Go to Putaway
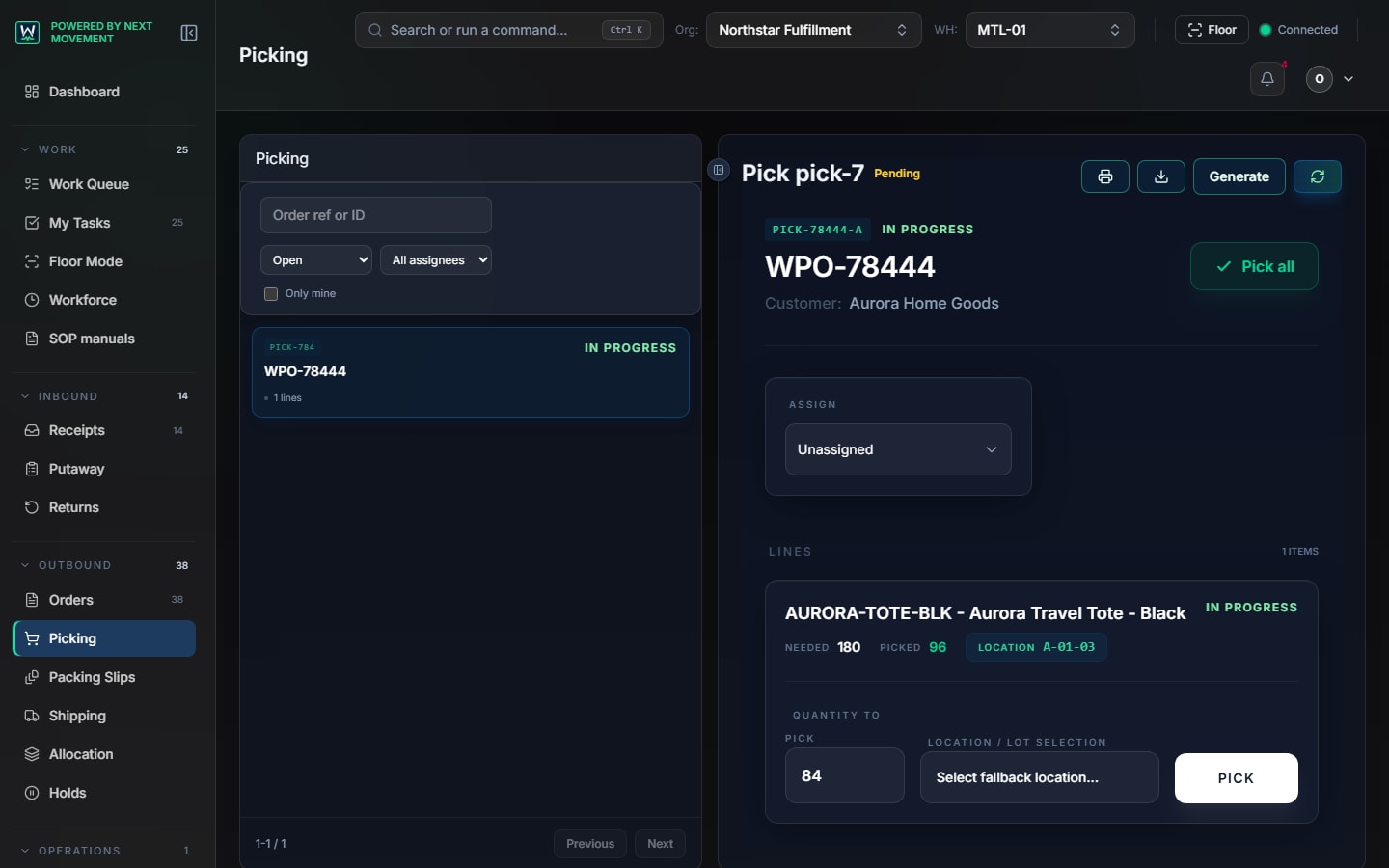The width and height of the screenshot is (1389, 868). (x=104, y=469)
